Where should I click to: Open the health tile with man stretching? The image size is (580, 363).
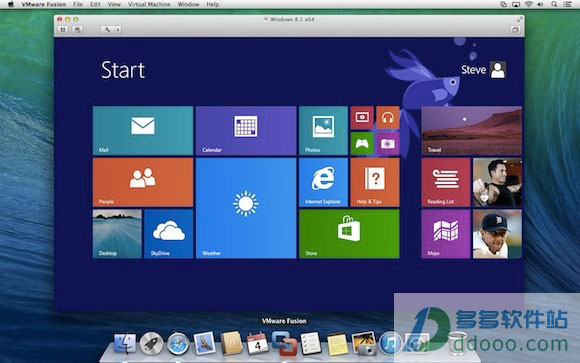click(x=497, y=182)
